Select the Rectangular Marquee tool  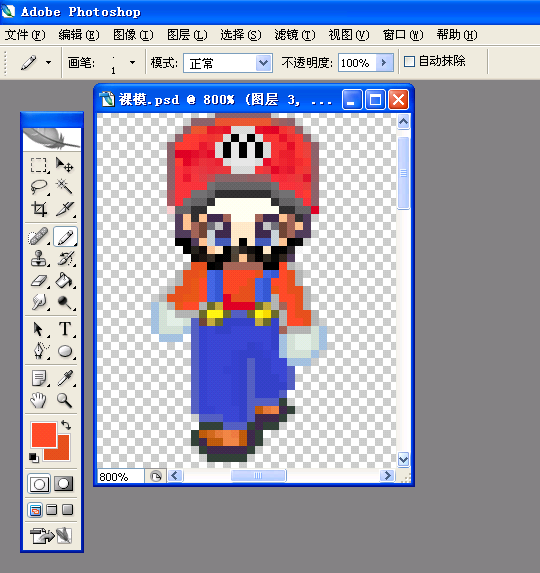coord(39,165)
